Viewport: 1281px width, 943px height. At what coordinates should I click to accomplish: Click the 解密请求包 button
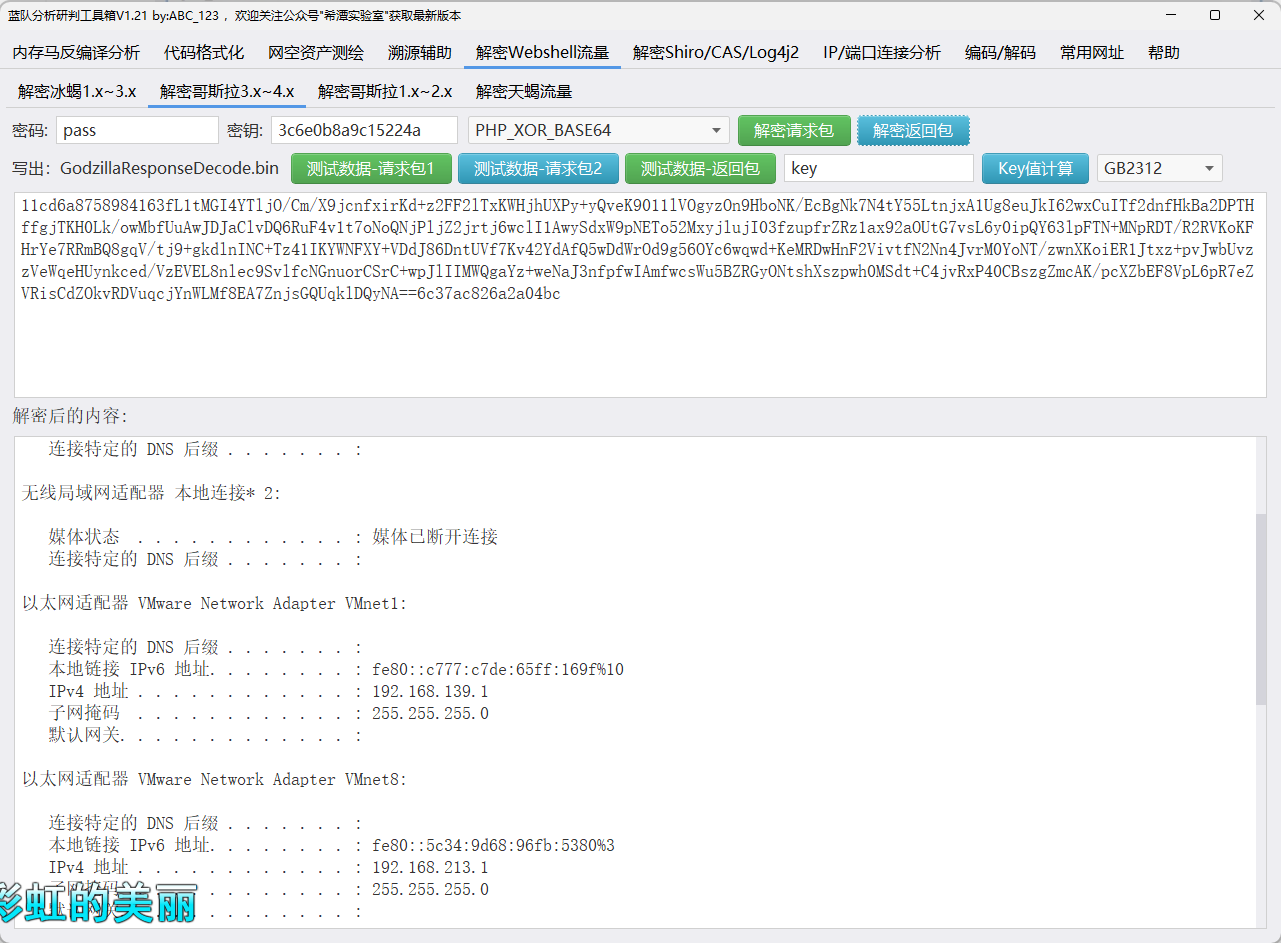(794, 131)
